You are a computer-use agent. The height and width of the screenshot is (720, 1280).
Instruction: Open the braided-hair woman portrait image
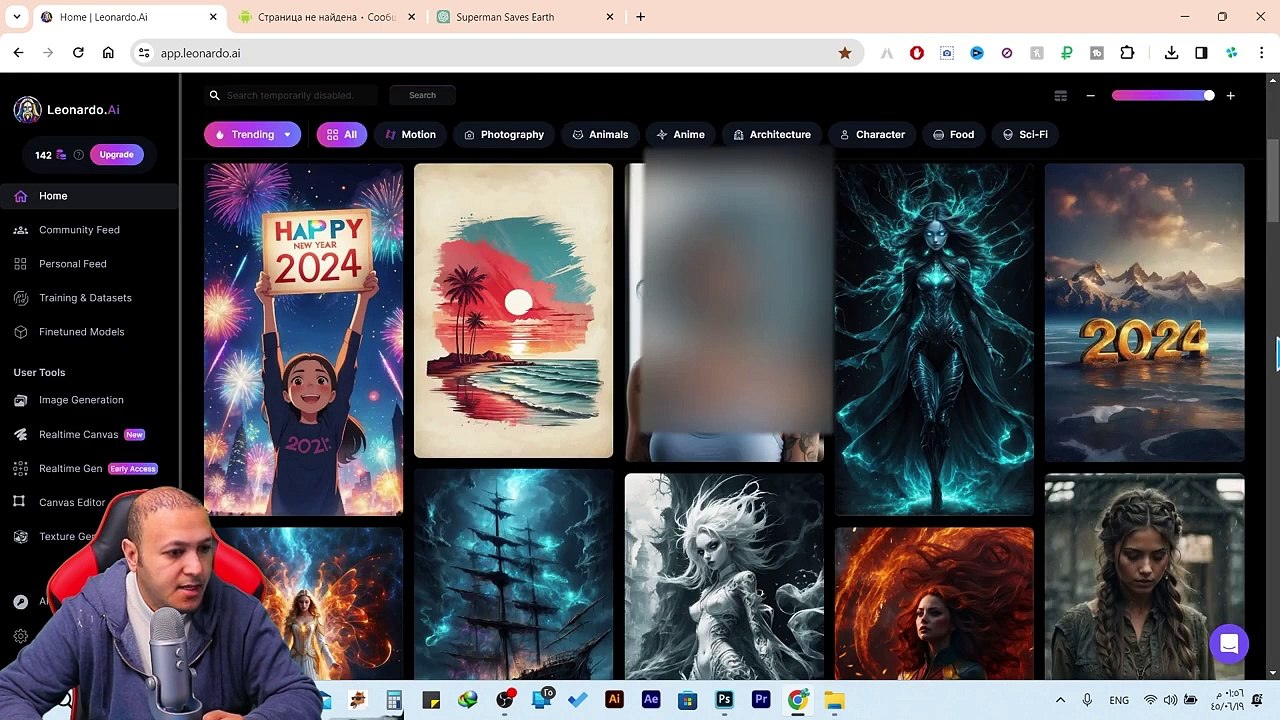click(x=1145, y=578)
